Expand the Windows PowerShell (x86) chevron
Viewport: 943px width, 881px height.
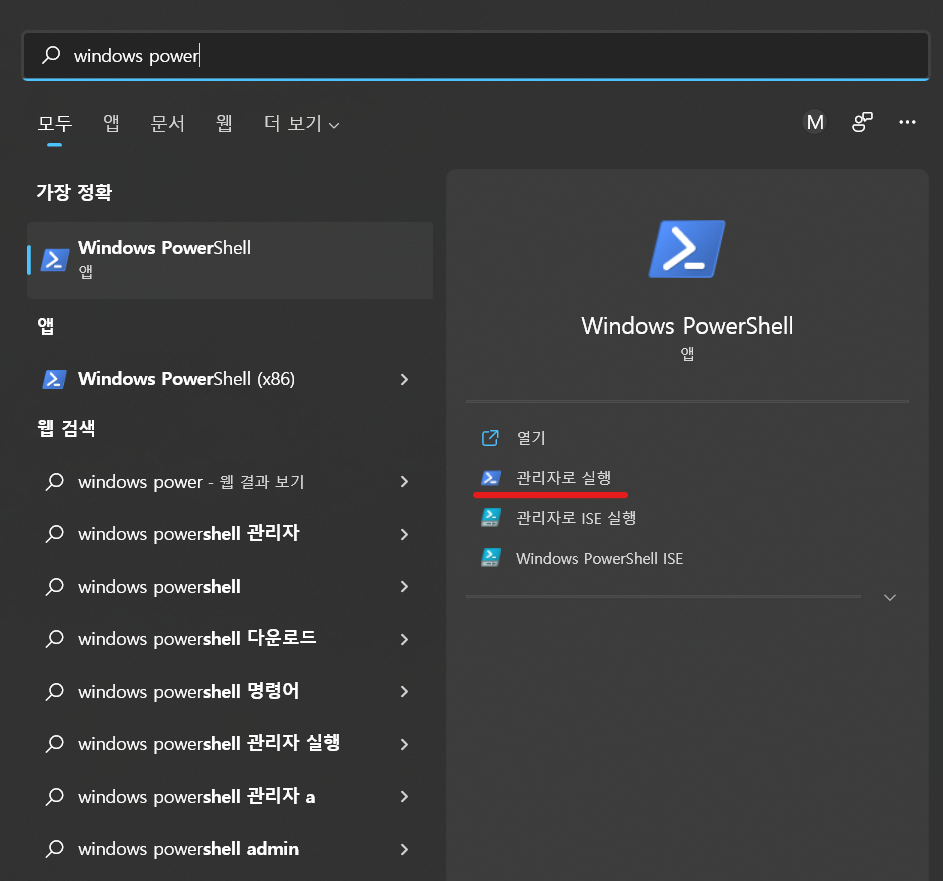[x=404, y=379]
